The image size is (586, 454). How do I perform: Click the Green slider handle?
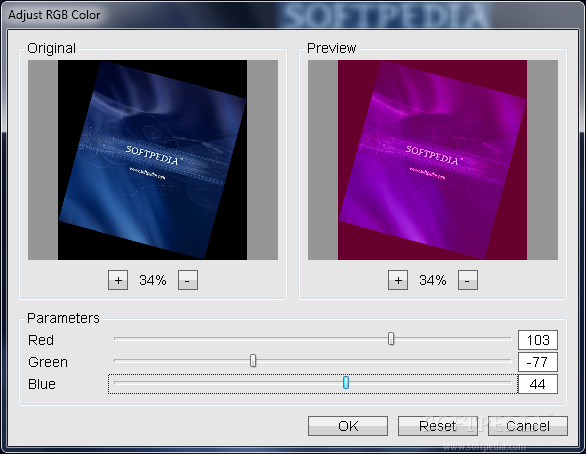253,361
